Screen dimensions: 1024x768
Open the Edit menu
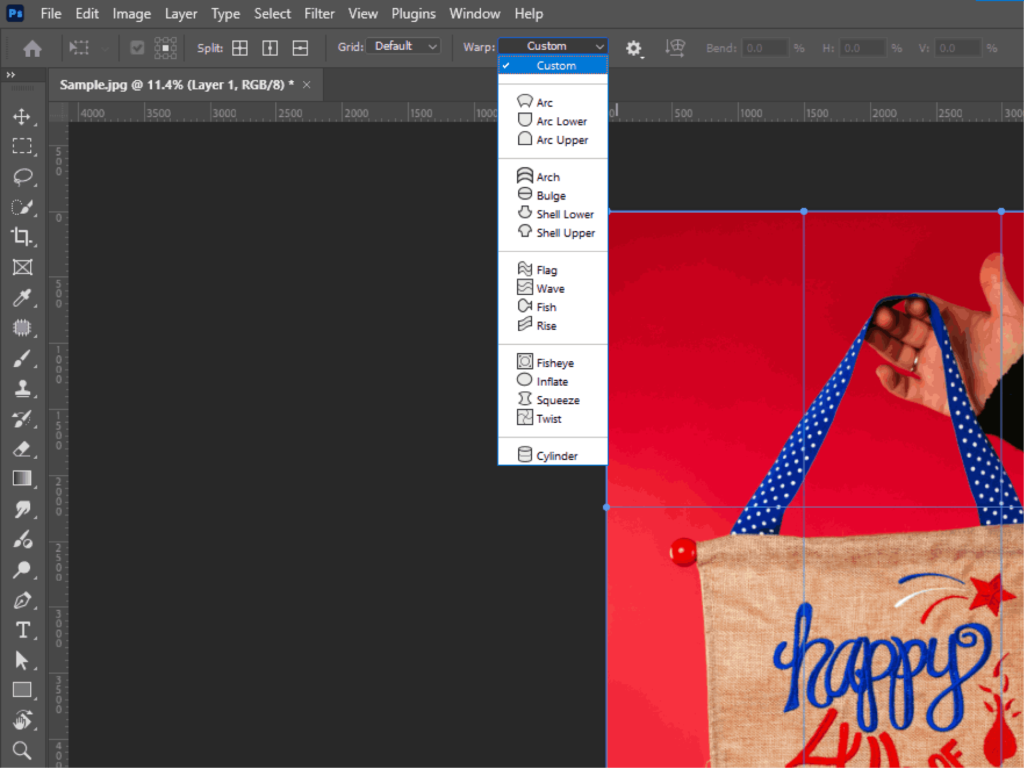tap(86, 14)
